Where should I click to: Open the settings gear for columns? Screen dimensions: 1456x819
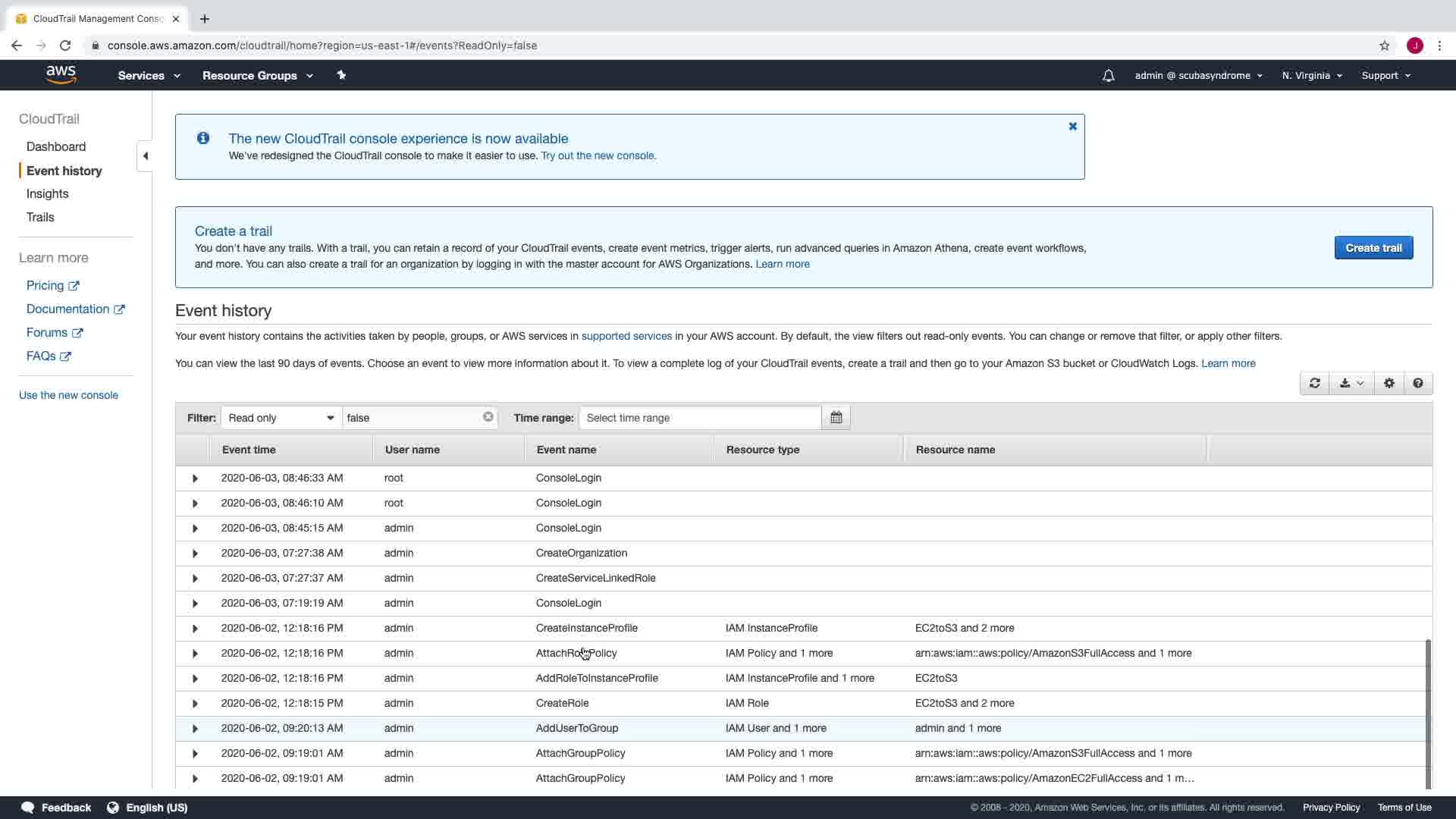click(x=1389, y=384)
